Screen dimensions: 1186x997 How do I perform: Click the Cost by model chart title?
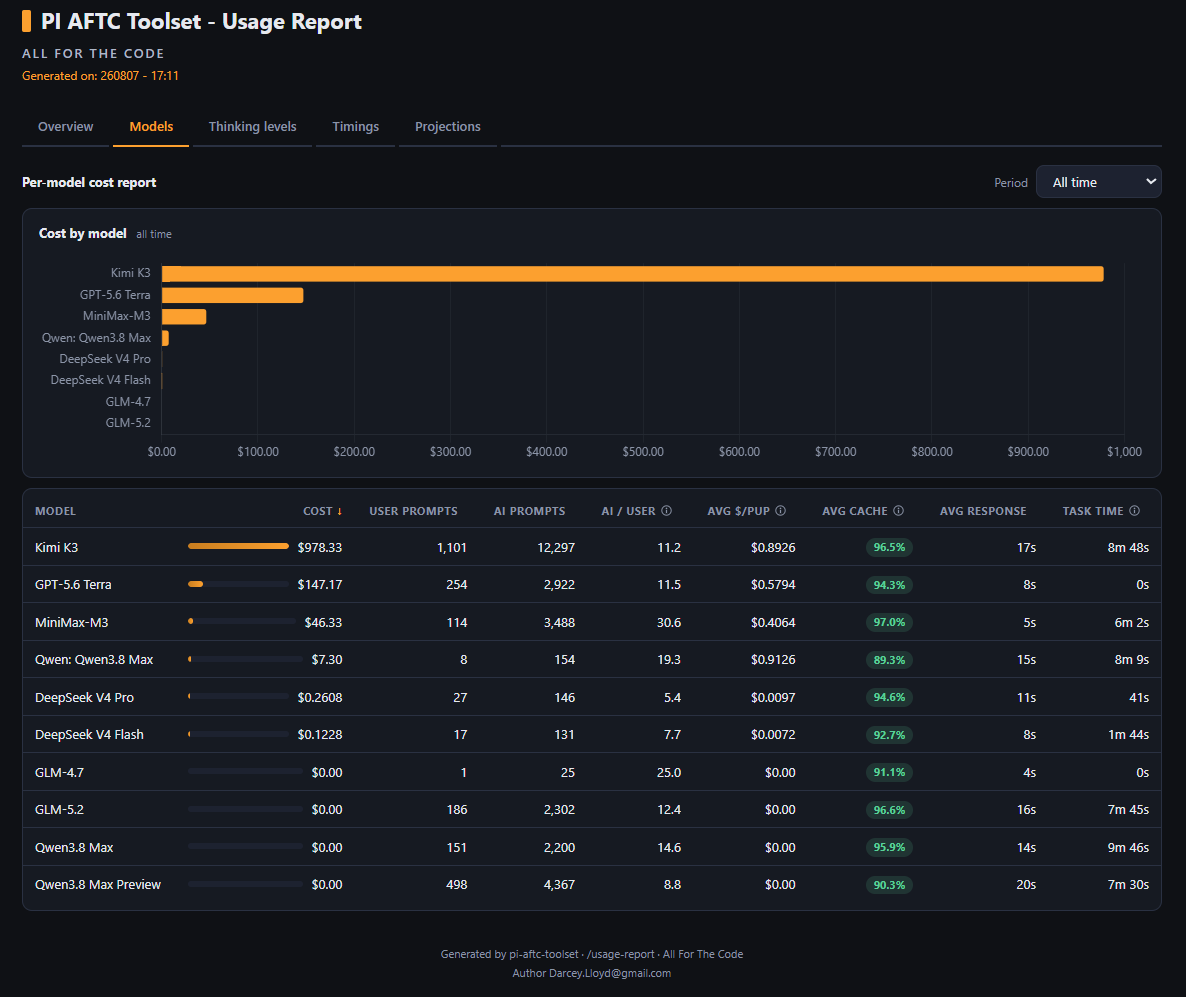tap(82, 234)
